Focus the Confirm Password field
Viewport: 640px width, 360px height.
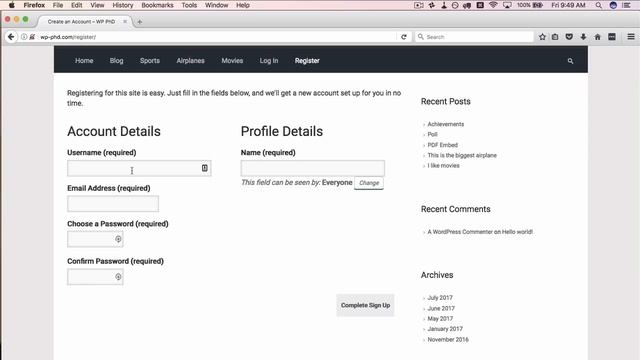click(95, 277)
